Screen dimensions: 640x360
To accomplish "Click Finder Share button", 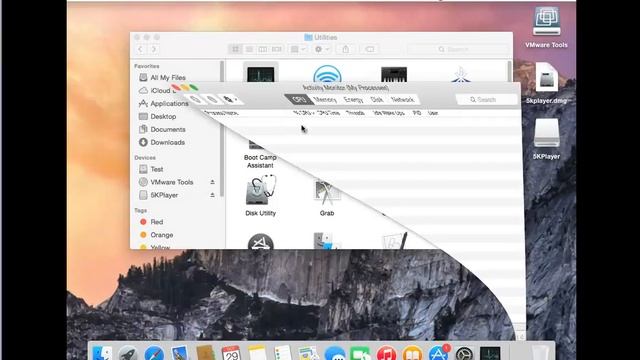I will [346, 49].
